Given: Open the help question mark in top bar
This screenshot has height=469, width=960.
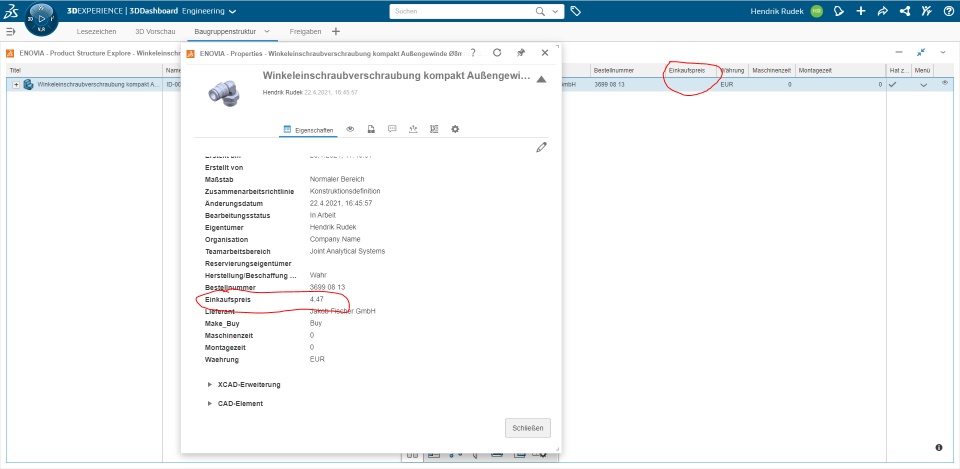Looking at the screenshot, I should click(x=948, y=11).
